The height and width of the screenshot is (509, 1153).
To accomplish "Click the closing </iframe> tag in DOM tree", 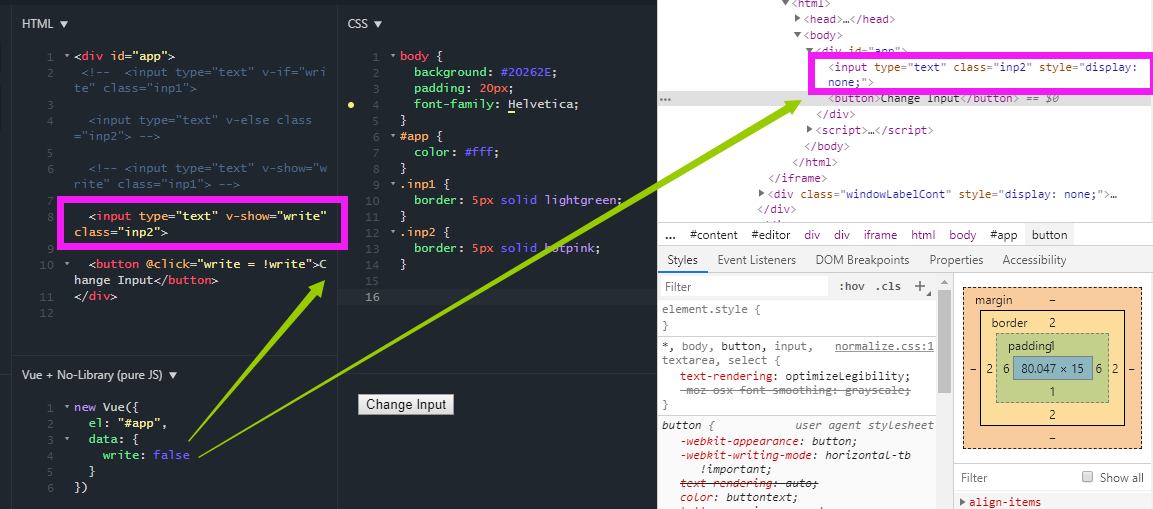I will pos(797,178).
